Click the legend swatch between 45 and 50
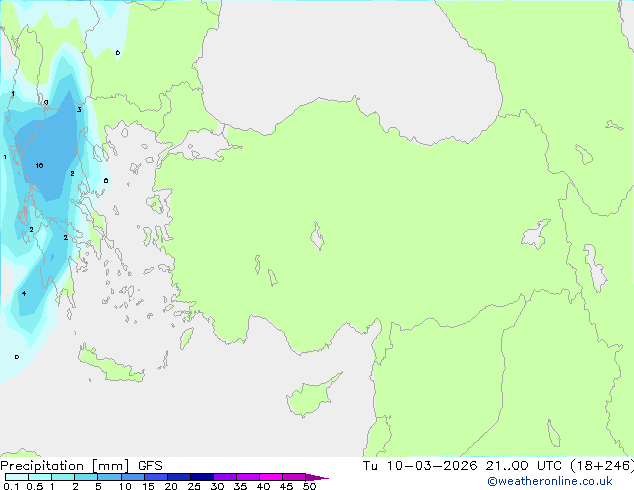The height and width of the screenshot is (490, 634). (294, 477)
